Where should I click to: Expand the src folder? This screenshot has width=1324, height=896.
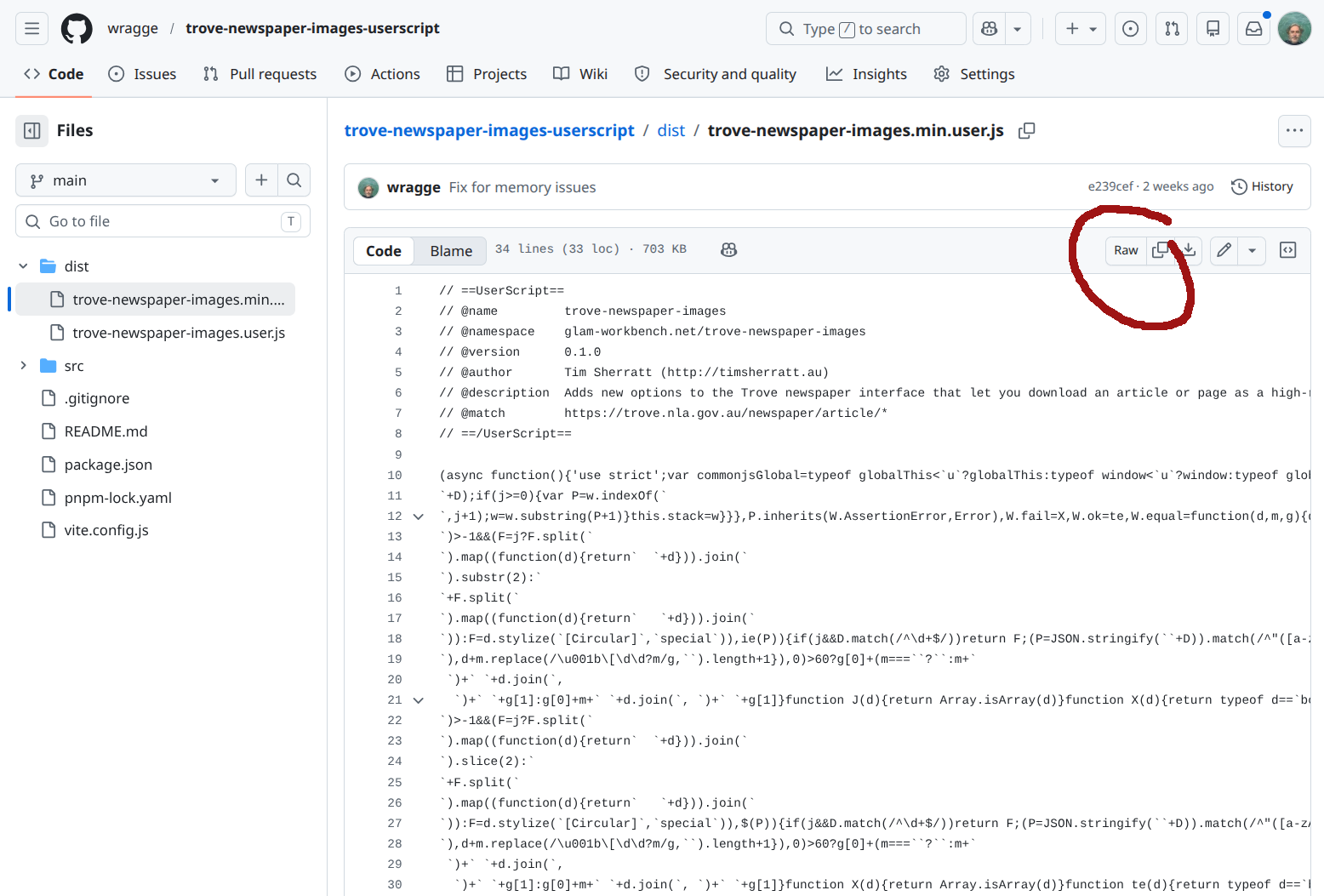point(23,366)
